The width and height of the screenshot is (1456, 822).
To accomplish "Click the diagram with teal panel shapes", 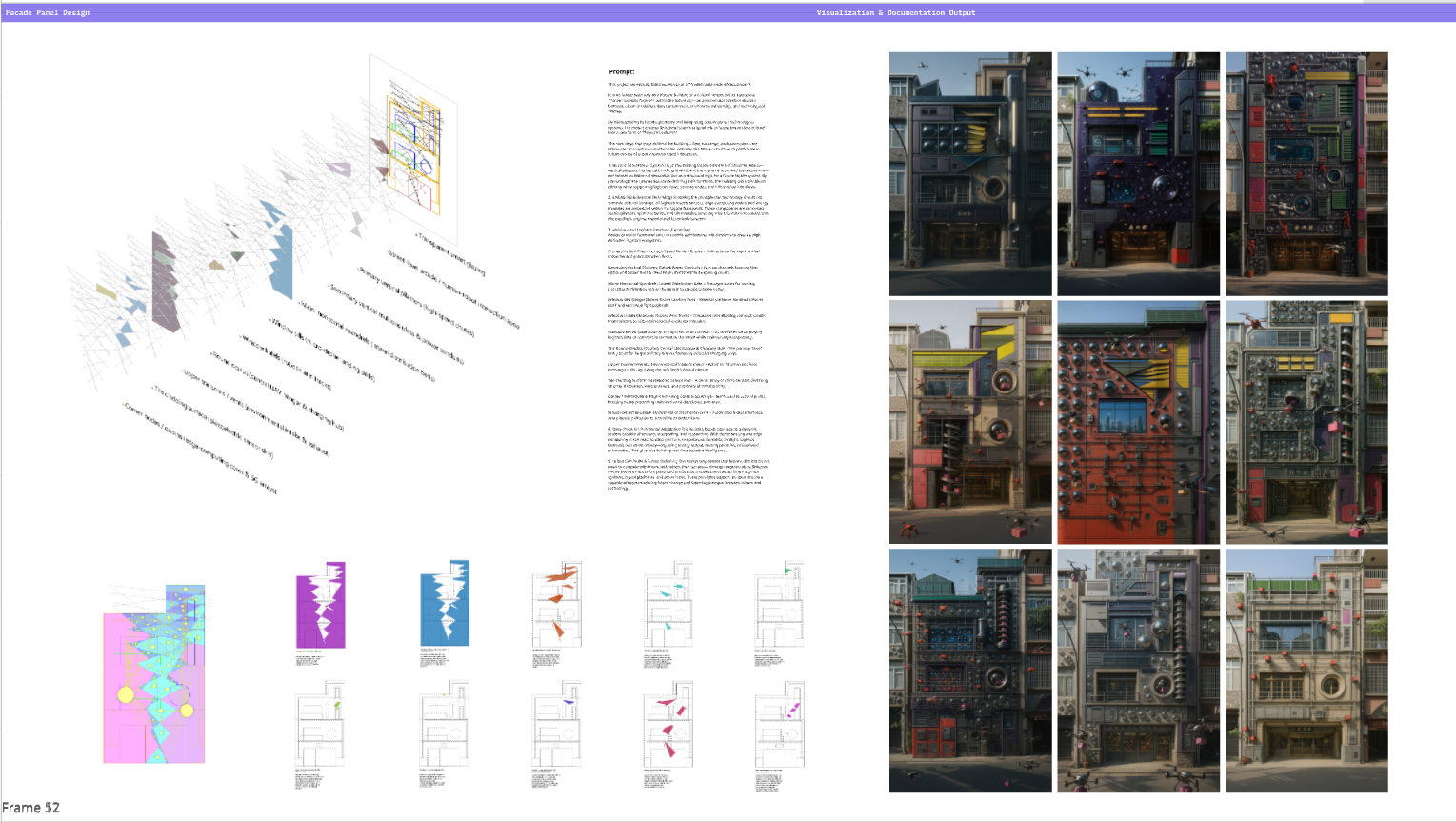I will point(668,603).
